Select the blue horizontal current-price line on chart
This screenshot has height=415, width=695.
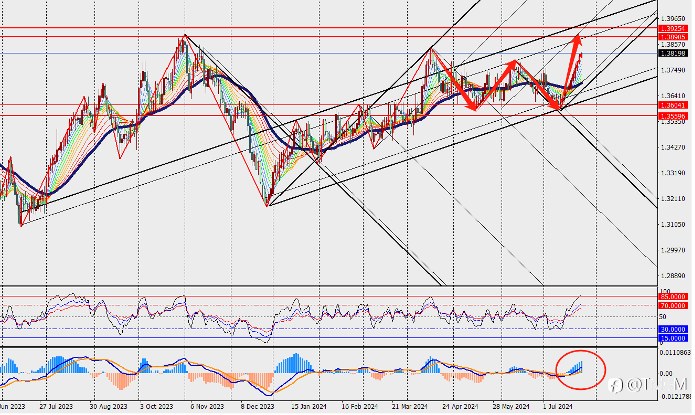click(x=328, y=54)
